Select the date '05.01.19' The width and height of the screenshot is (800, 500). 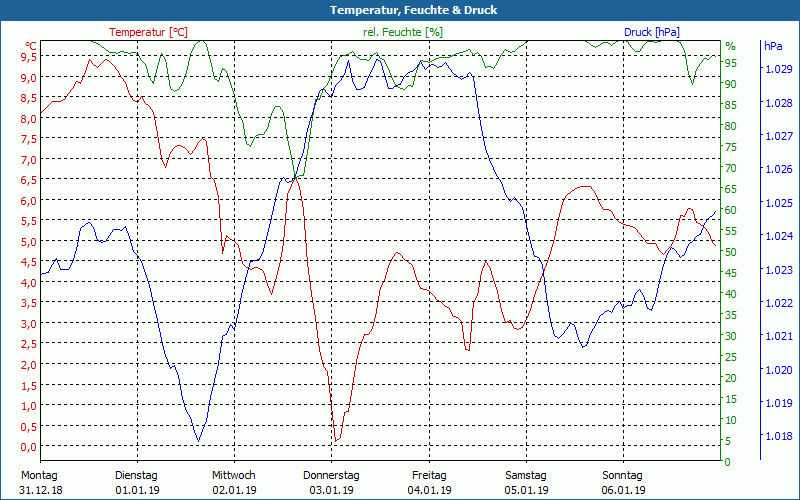point(527,490)
